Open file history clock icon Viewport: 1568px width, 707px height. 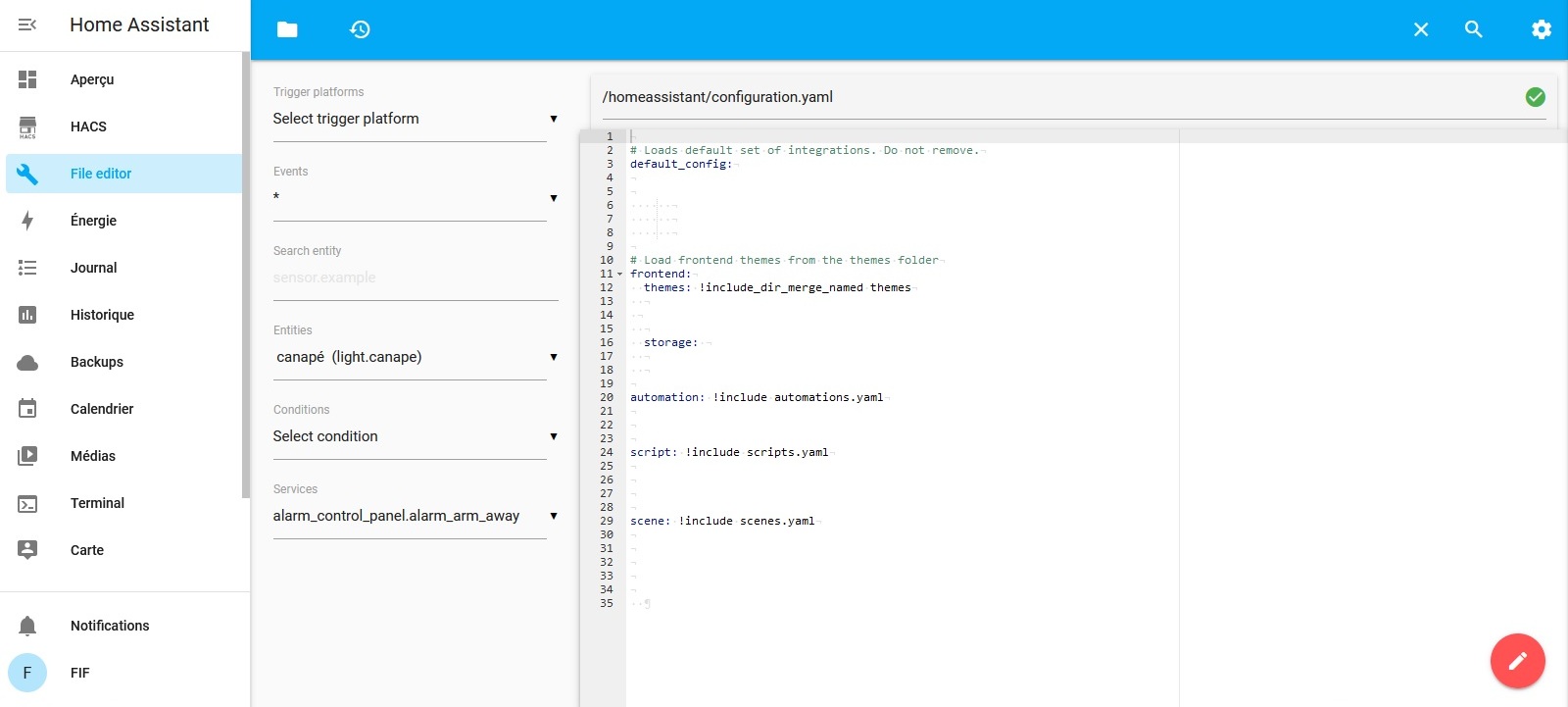pos(360,29)
